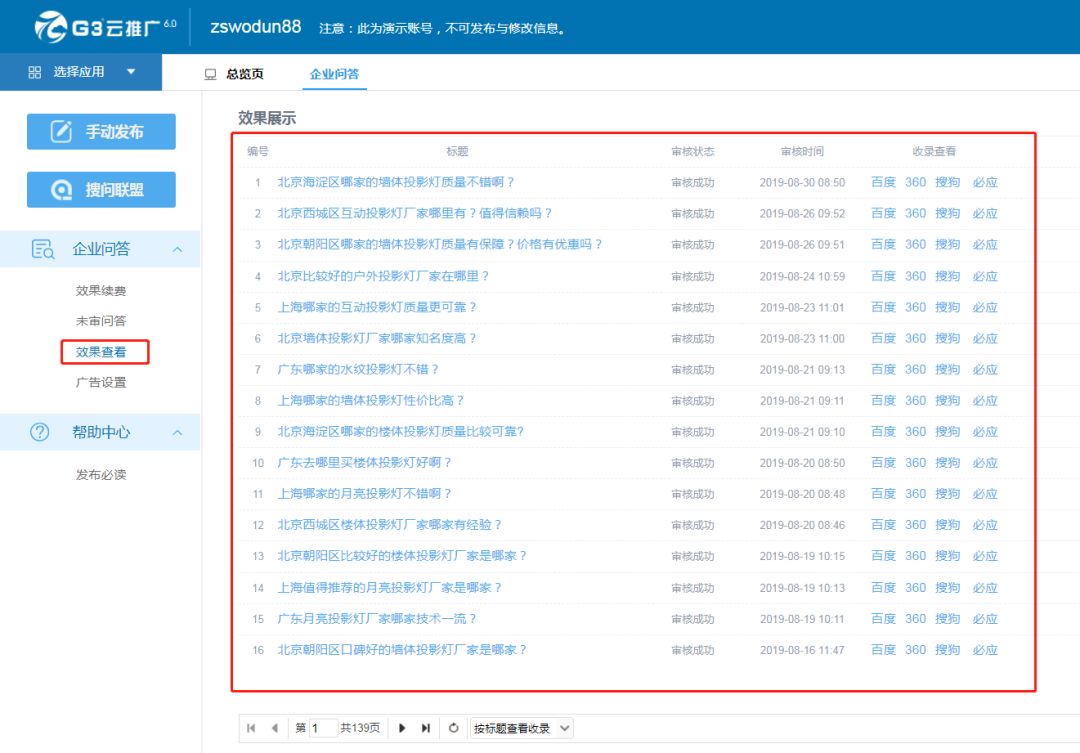Click the first page pagination icon
This screenshot has width=1080, height=753.
coord(251,728)
